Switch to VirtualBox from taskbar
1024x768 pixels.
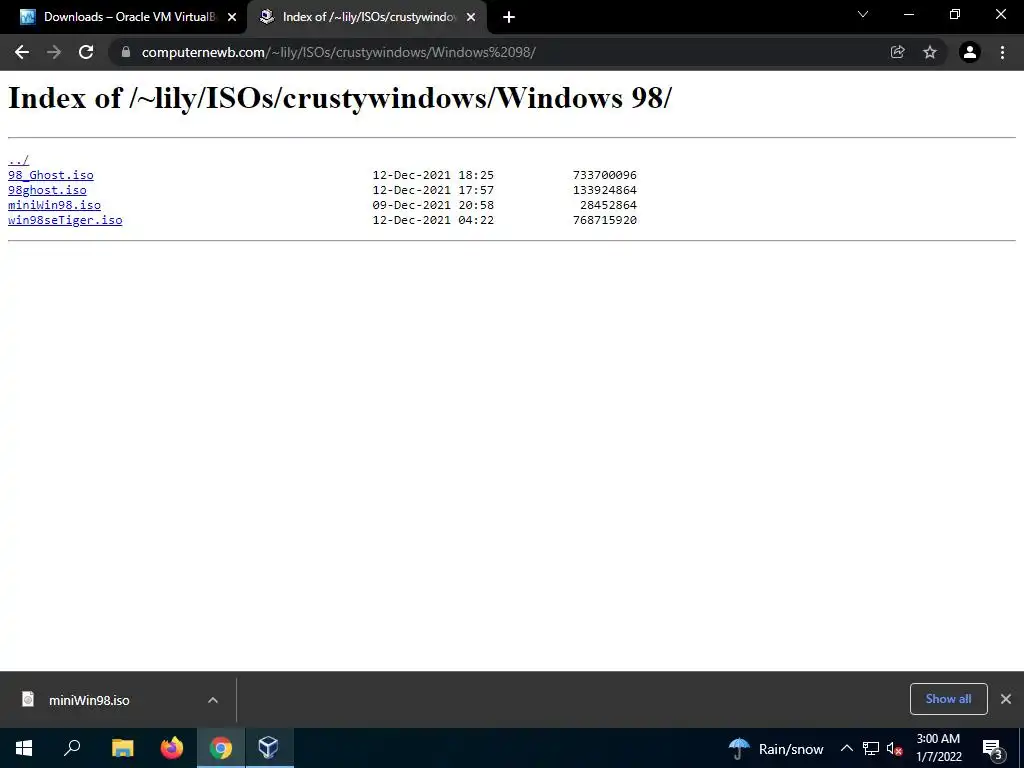coord(269,748)
